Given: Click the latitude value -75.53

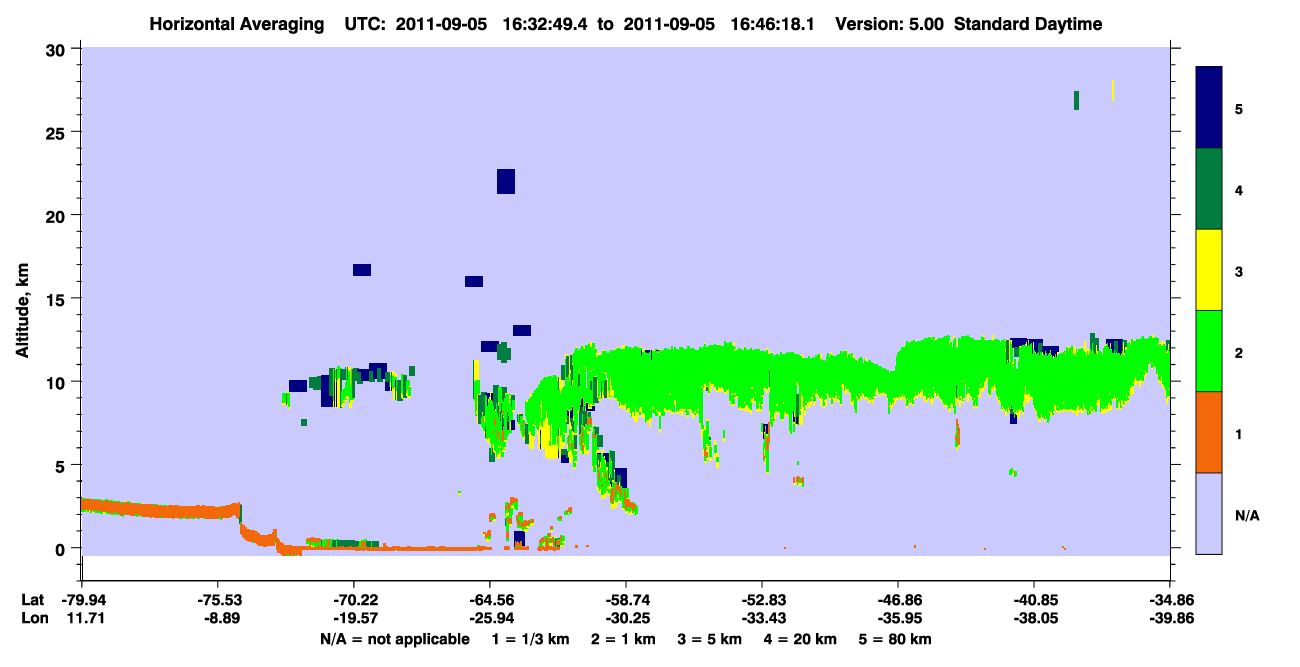Looking at the screenshot, I should pos(217,600).
